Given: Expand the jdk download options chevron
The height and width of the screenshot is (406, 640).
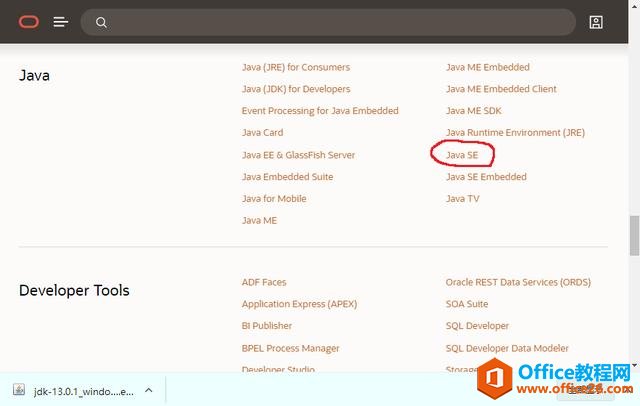Looking at the screenshot, I should [x=149, y=390].
